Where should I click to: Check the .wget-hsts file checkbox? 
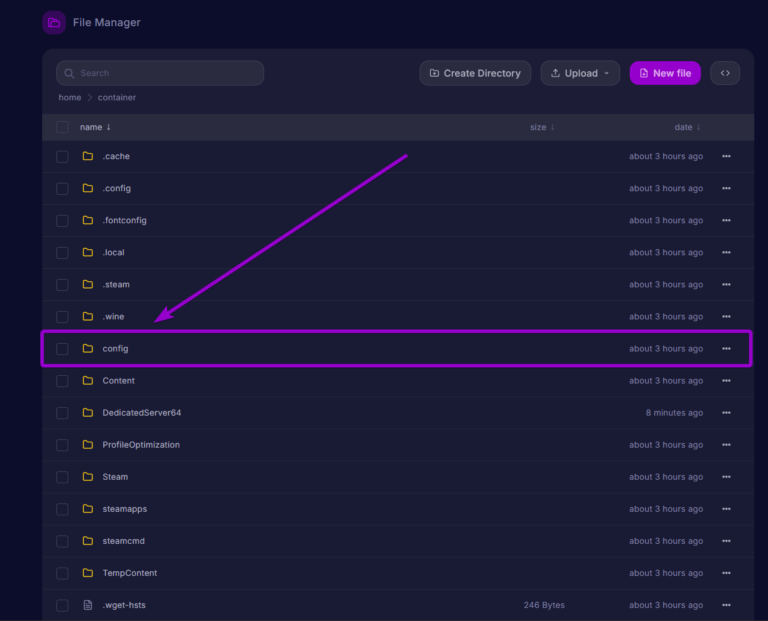coord(62,606)
